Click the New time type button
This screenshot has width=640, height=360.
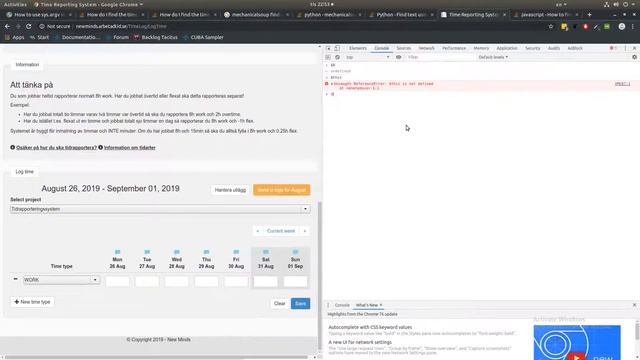tap(32, 302)
